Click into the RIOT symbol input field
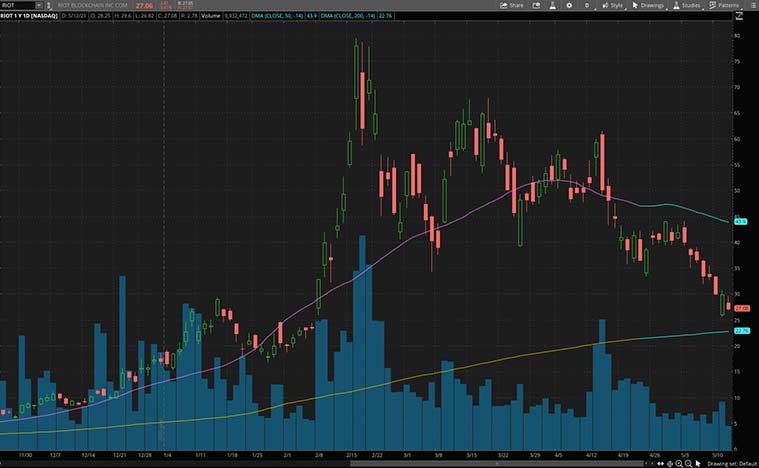The width and height of the screenshot is (759, 468). pyautogui.click(x=18, y=5)
